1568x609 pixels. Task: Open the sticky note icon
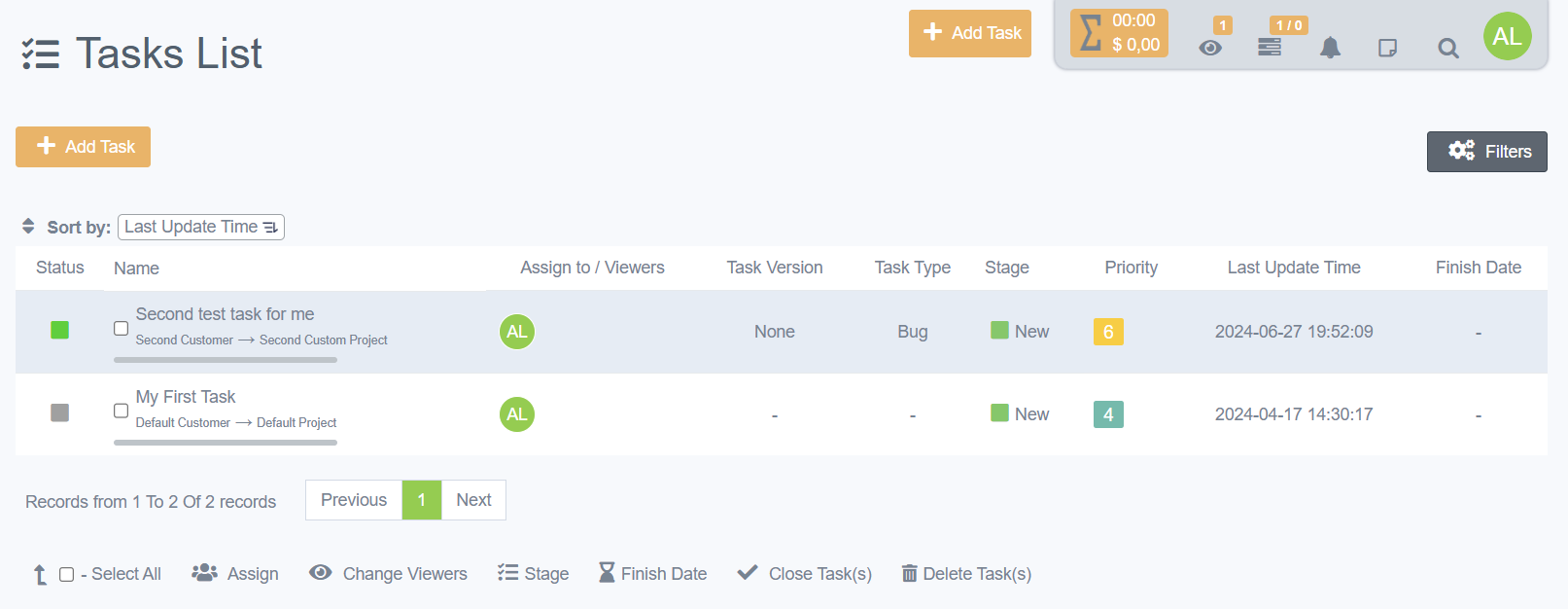click(x=1387, y=48)
